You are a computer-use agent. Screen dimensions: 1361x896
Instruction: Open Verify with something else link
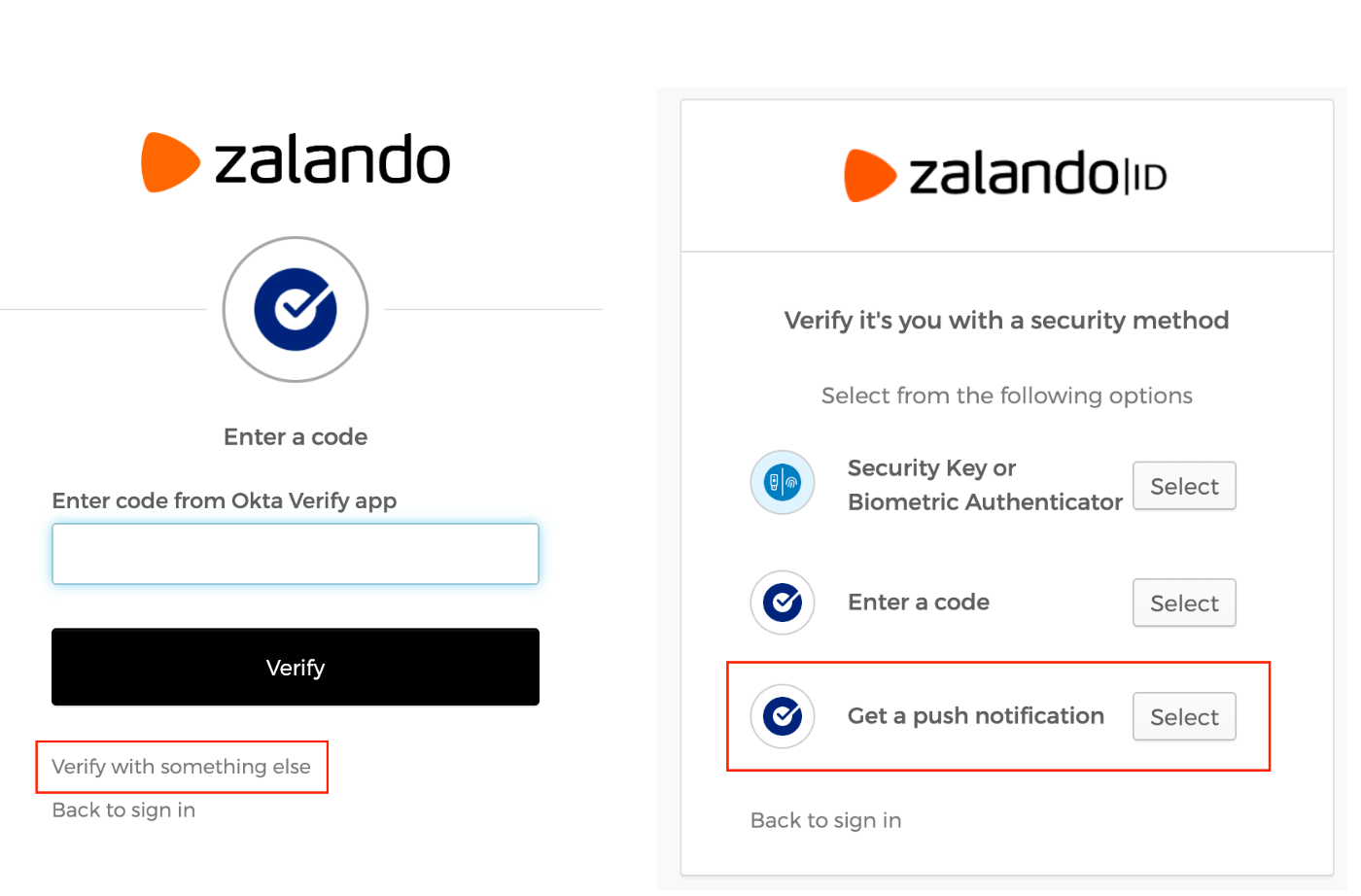[x=182, y=767]
